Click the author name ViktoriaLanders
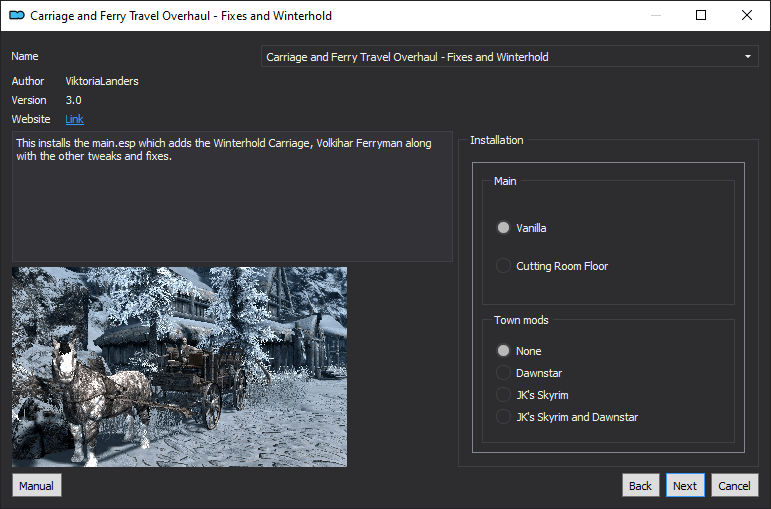Viewport: 771px width, 509px height. tap(102, 81)
